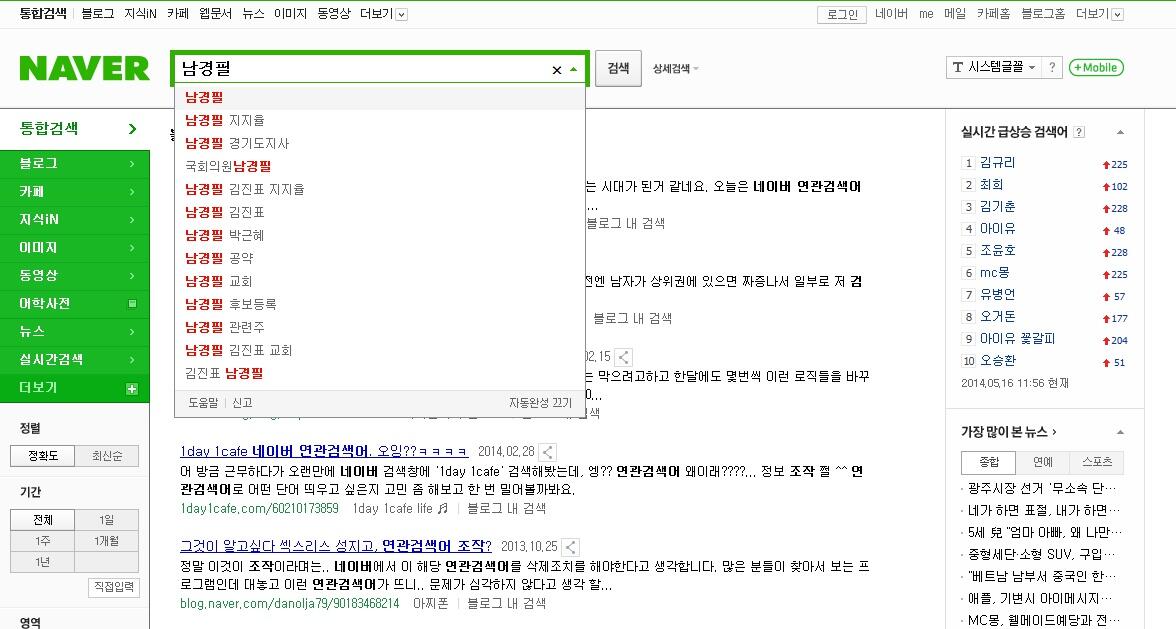
Task: Choose suggestion 남경필 지지율
Action: (x=380, y=120)
